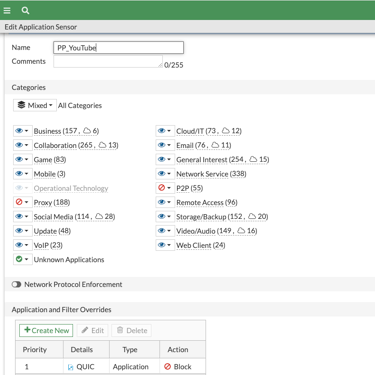Click the Unknown Applications label
Image resolution: width=375 pixels, height=375 pixels.
69,259
